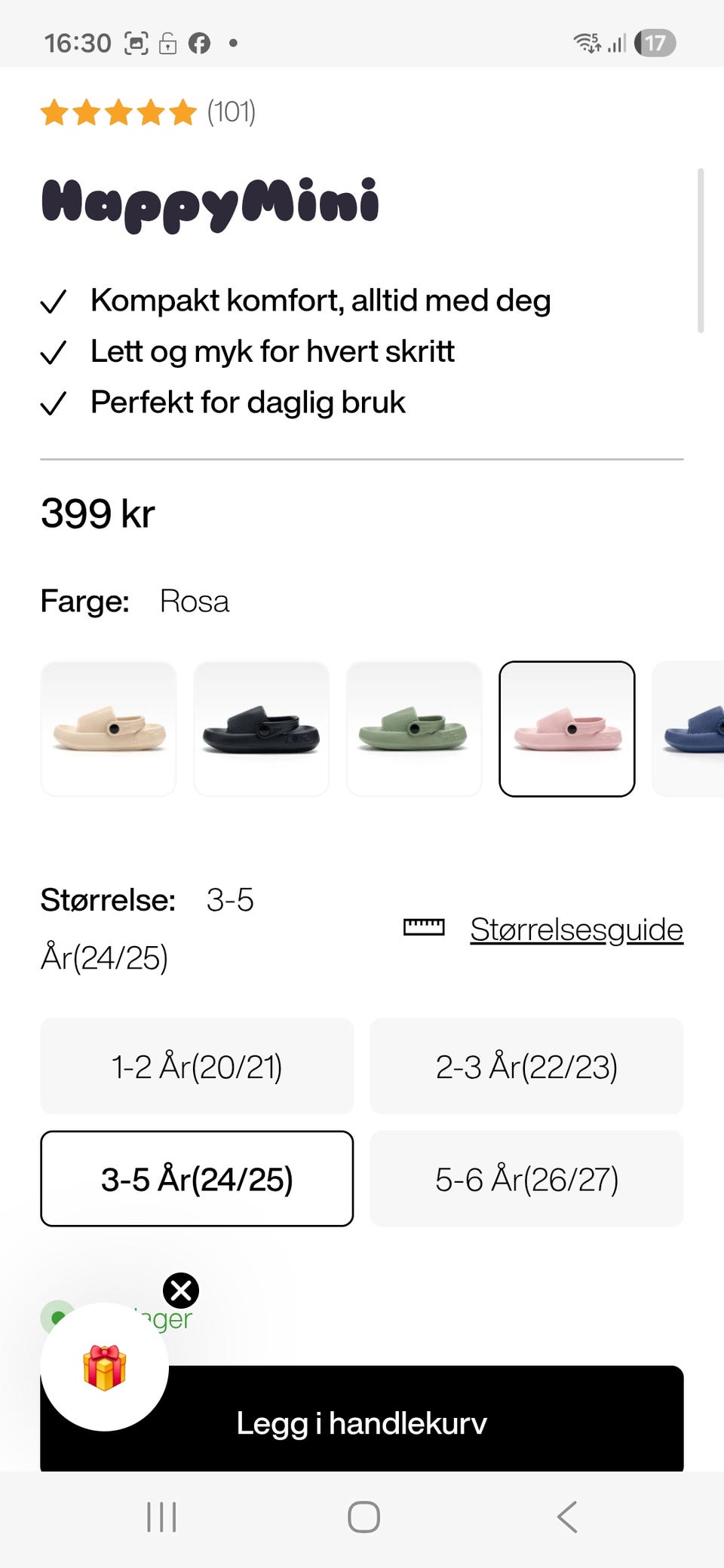The height and width of the screenshot is (1568, 724).
Task: Pick the green sandal color swatch
Action: (x=414, y=729)
